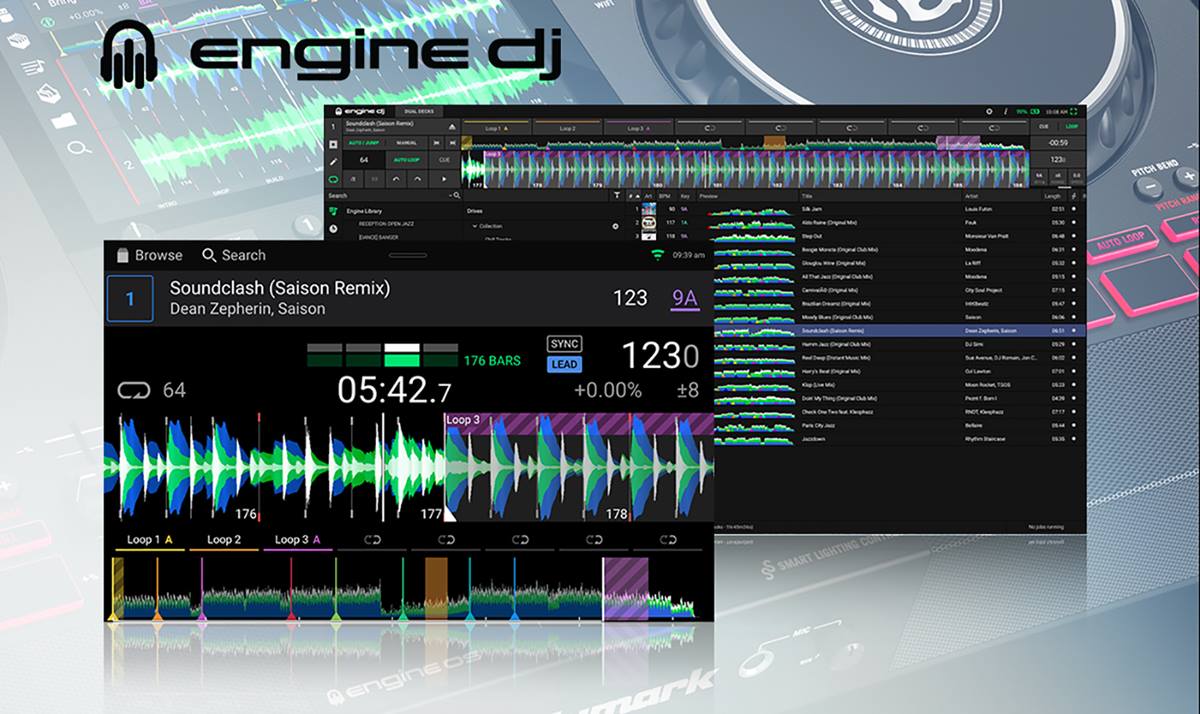Open the settings gear in Engine DJ toolbar
The height and width of the screenshot is (714, 1200).
989,111
